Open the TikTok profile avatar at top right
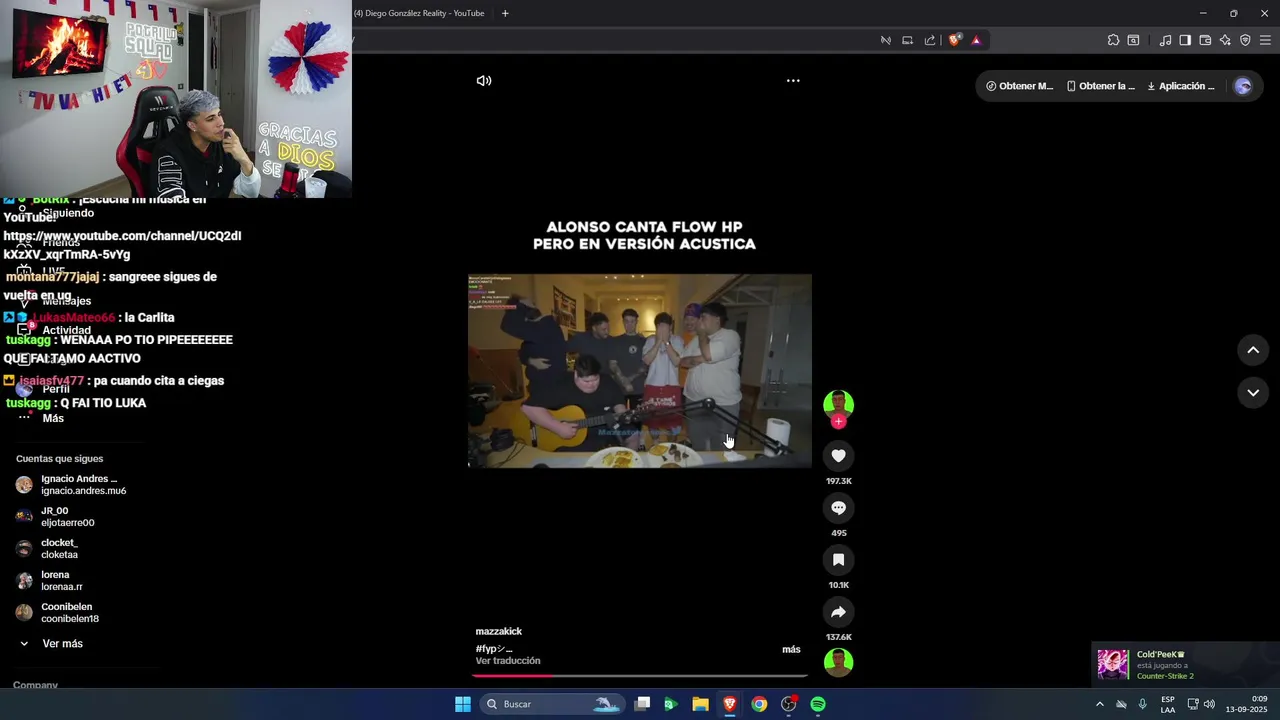 coord(1243,86)
